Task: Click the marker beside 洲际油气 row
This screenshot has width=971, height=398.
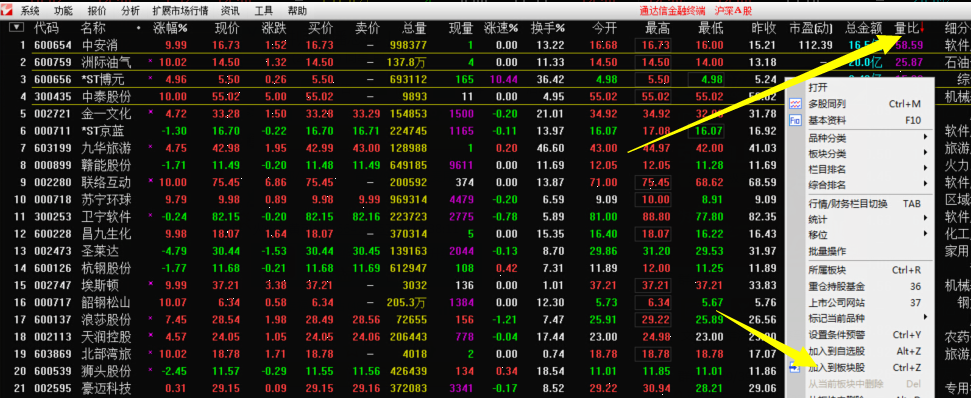Action: click(150, 61)
